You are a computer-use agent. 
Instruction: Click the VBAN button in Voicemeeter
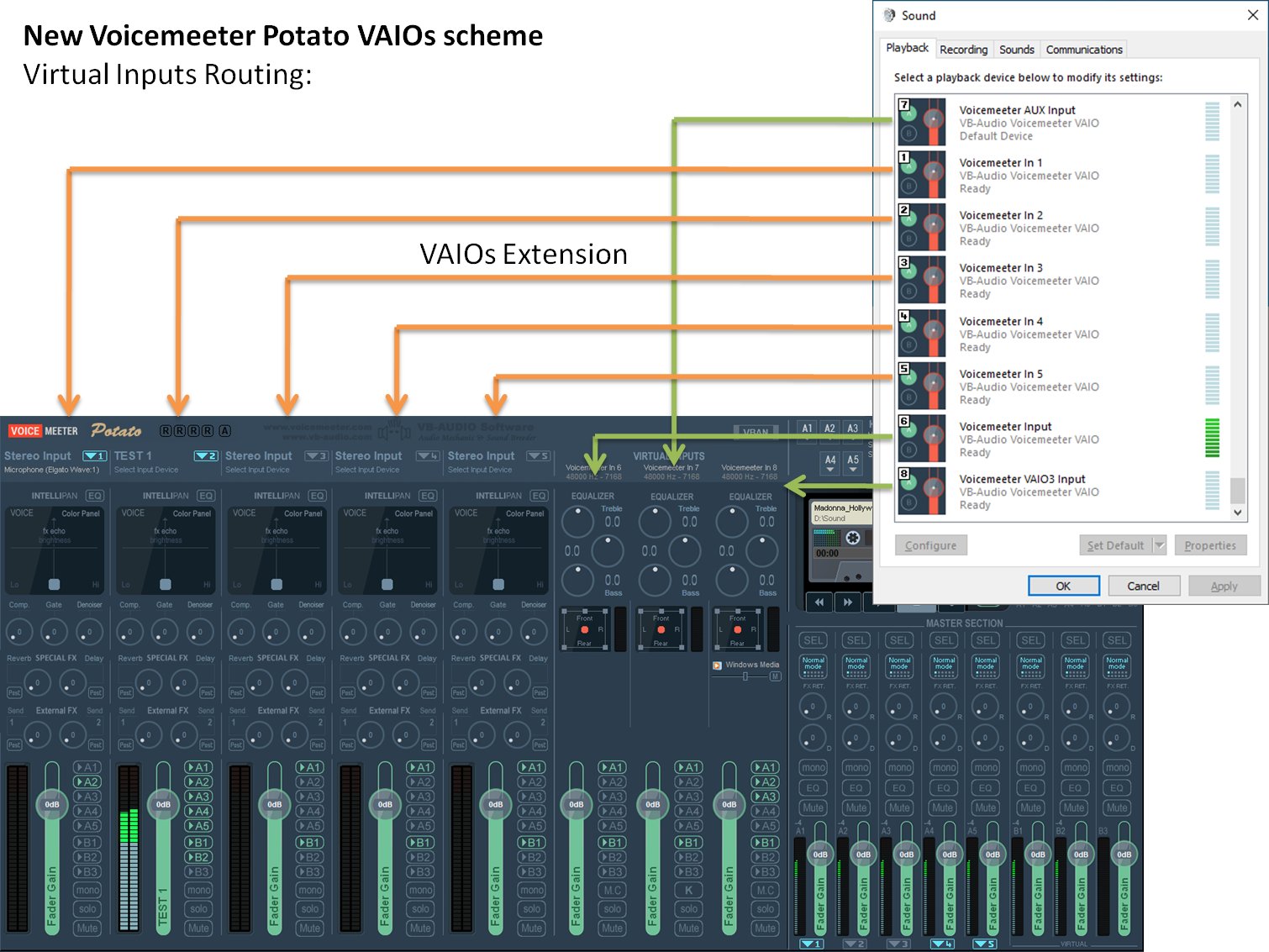[756, 431]
